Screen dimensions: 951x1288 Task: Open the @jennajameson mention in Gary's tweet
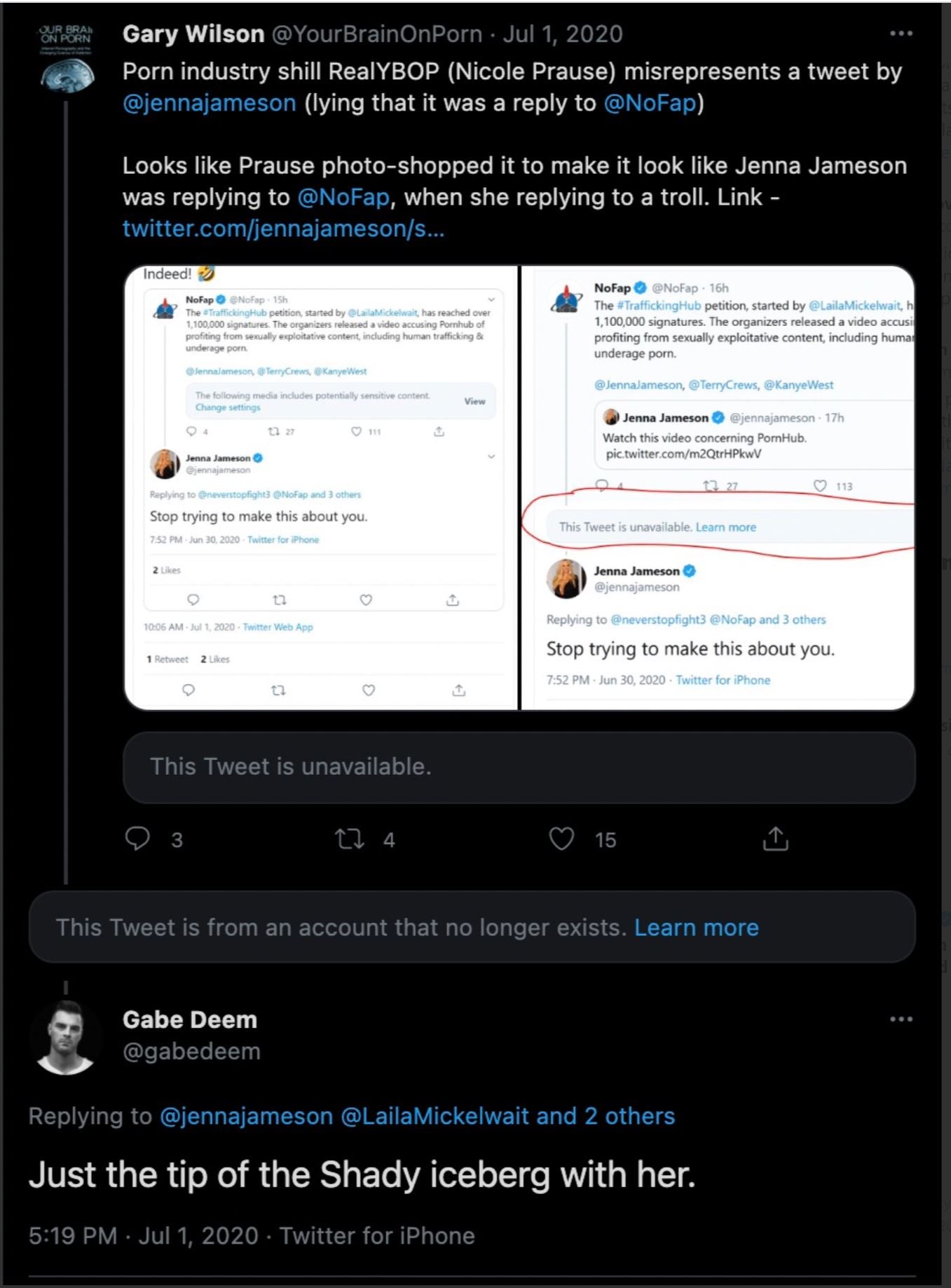(x=210, y=103)
